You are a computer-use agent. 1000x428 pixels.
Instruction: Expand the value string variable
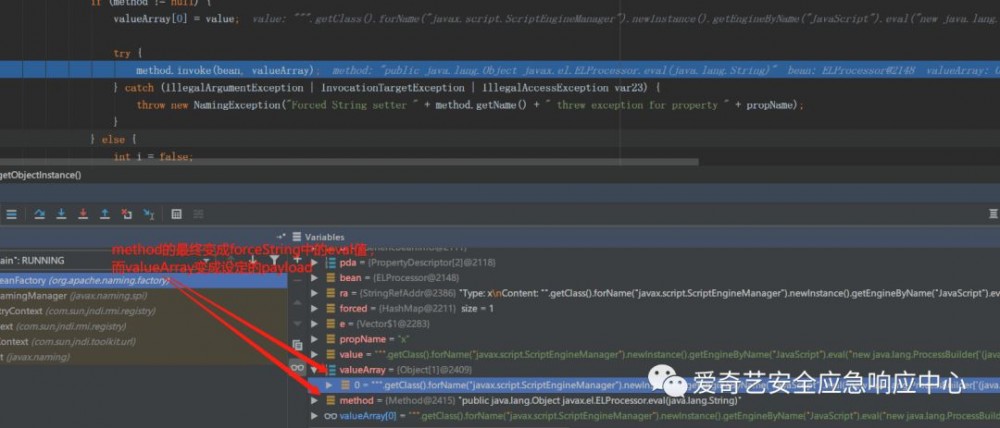[x=314, y=354]
